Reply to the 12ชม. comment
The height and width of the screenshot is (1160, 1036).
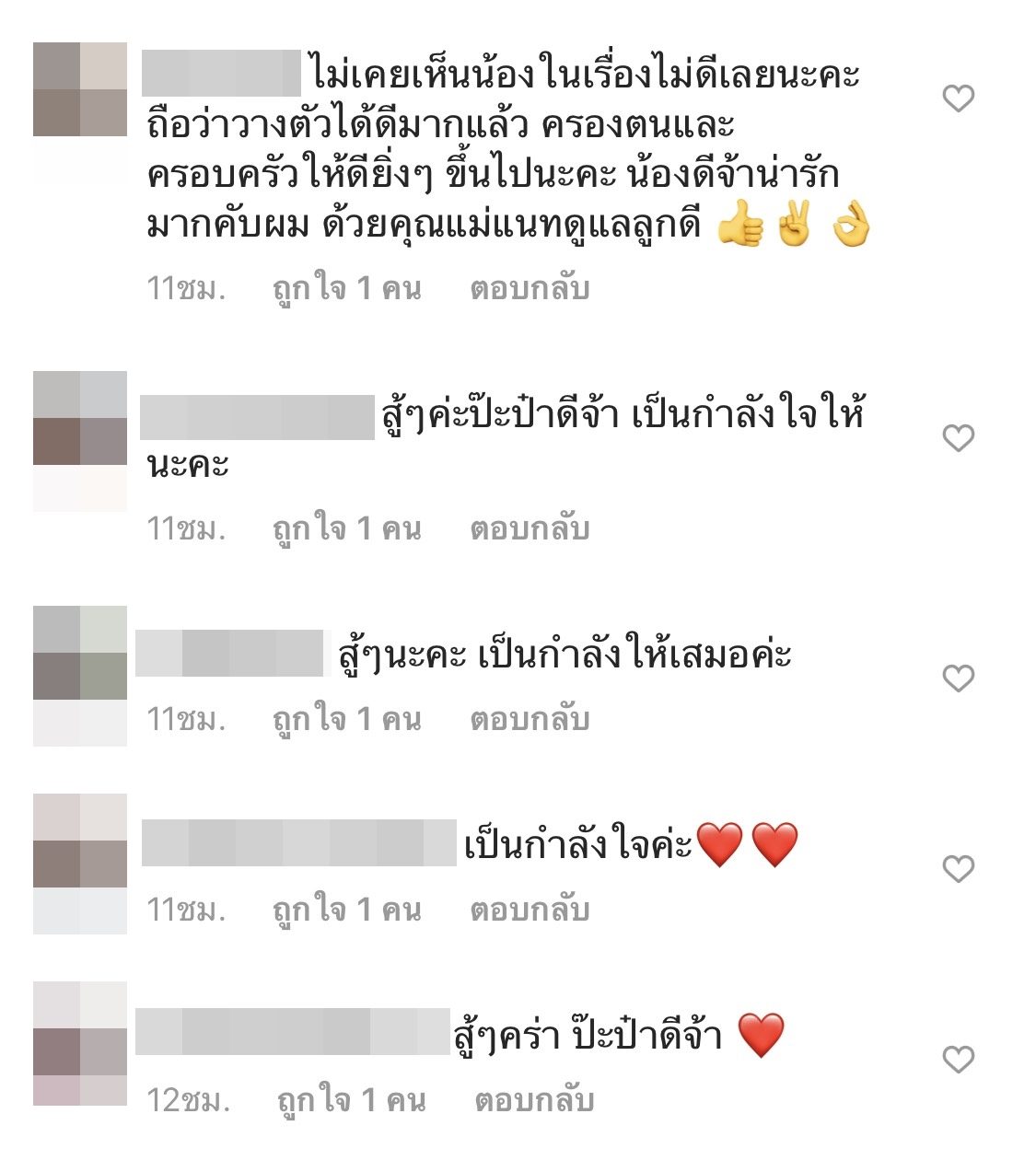pos(534,1100)
